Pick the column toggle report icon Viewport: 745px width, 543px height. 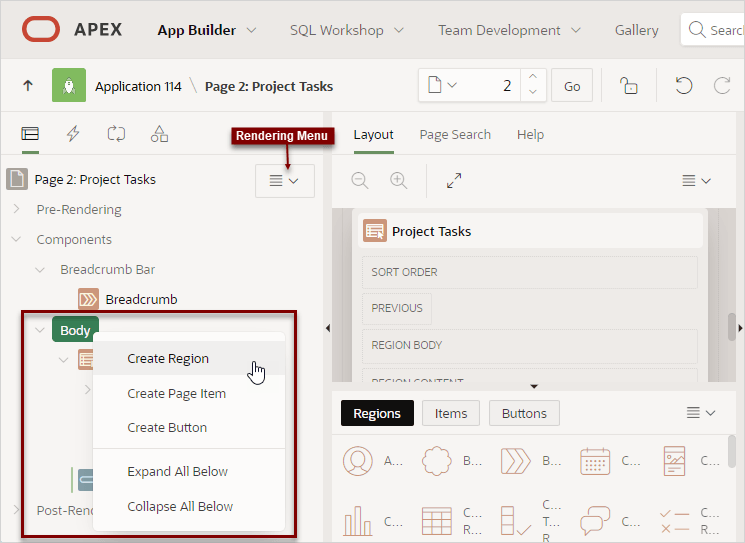pos(516,521)
